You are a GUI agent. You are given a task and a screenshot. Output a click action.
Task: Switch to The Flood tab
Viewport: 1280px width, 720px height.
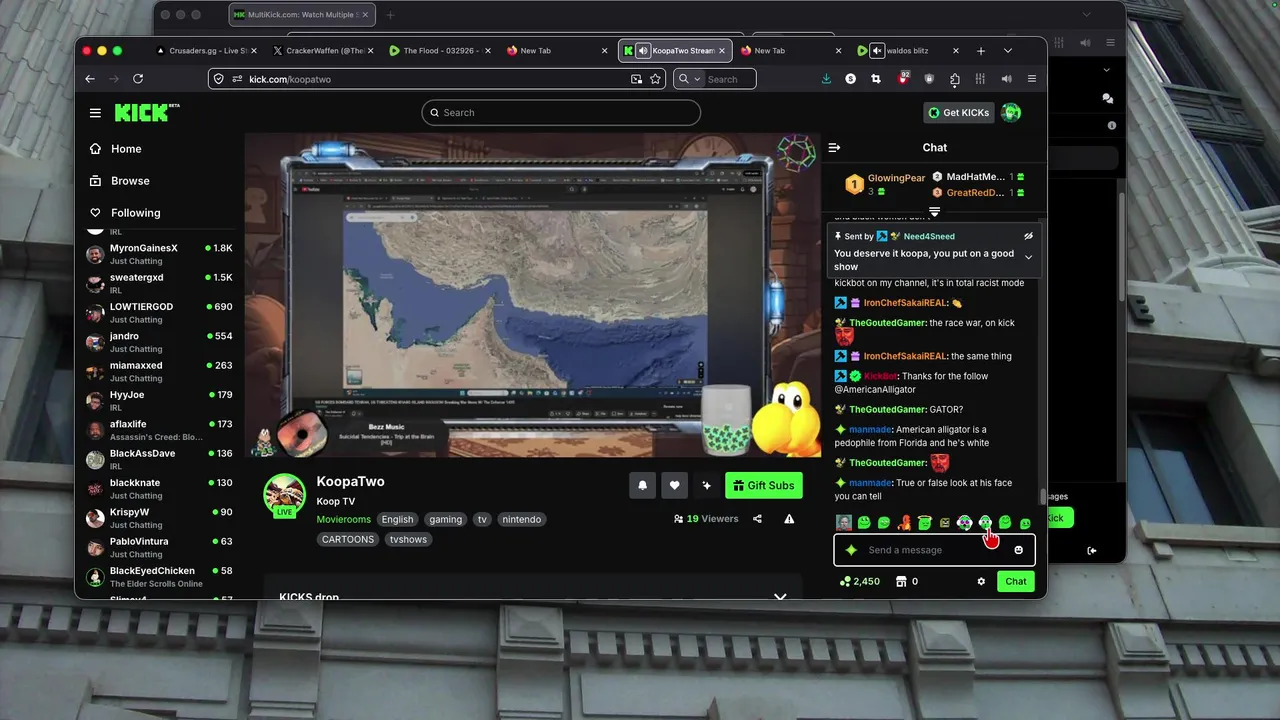tap(440, 51)
